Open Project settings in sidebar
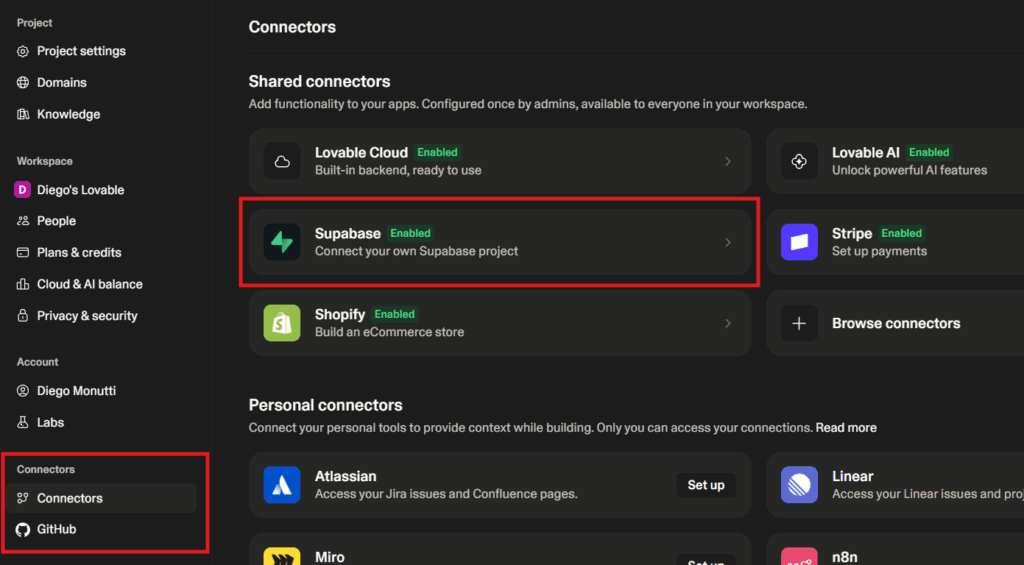Image resolution: width=1024 pixels, height=565 pixels. pos(101,51)
